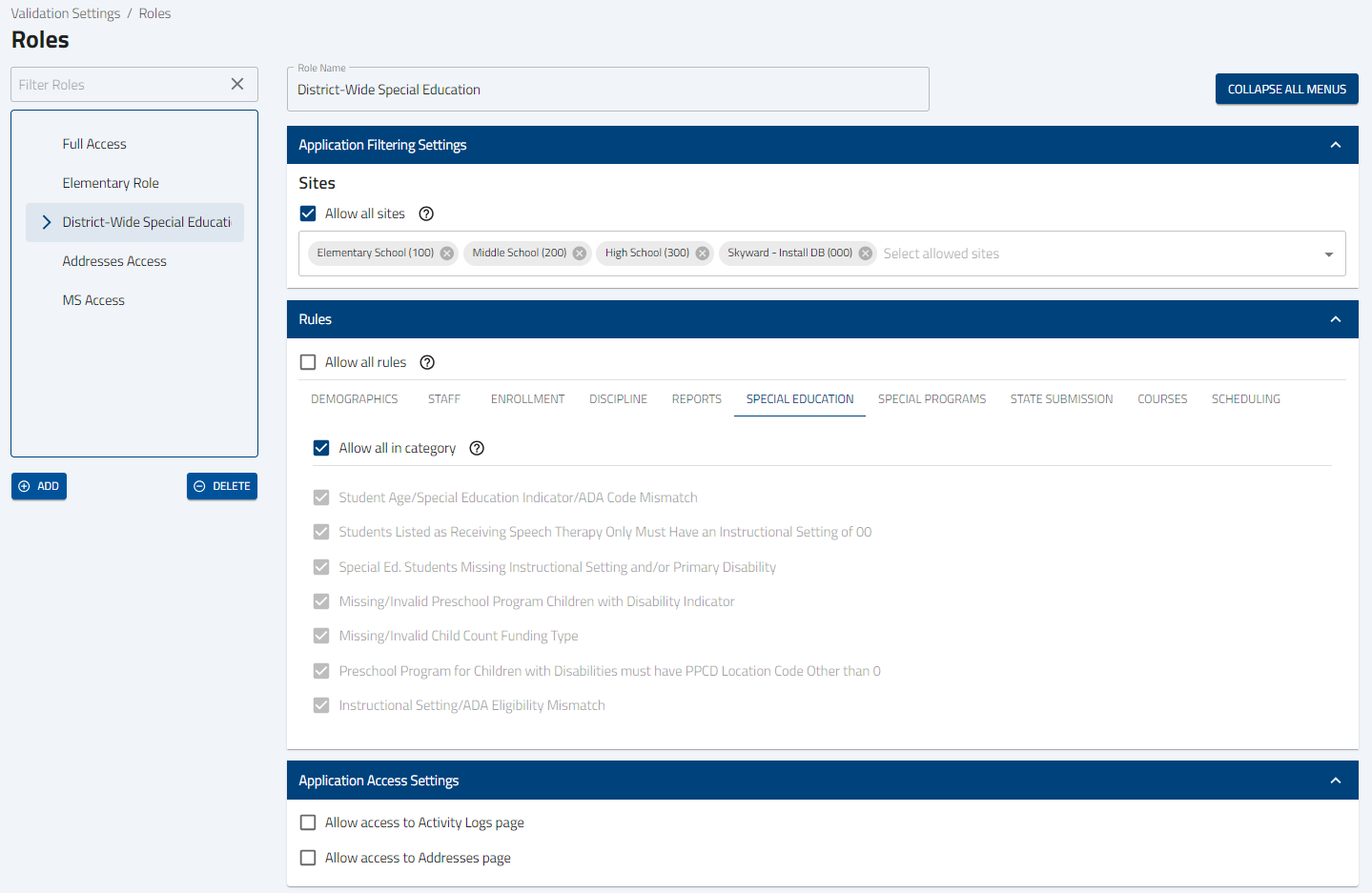Viewport: 1372px width, 893px height.
Task: Enable the Allow all rules checkbox
Action: tap(308, 362)
